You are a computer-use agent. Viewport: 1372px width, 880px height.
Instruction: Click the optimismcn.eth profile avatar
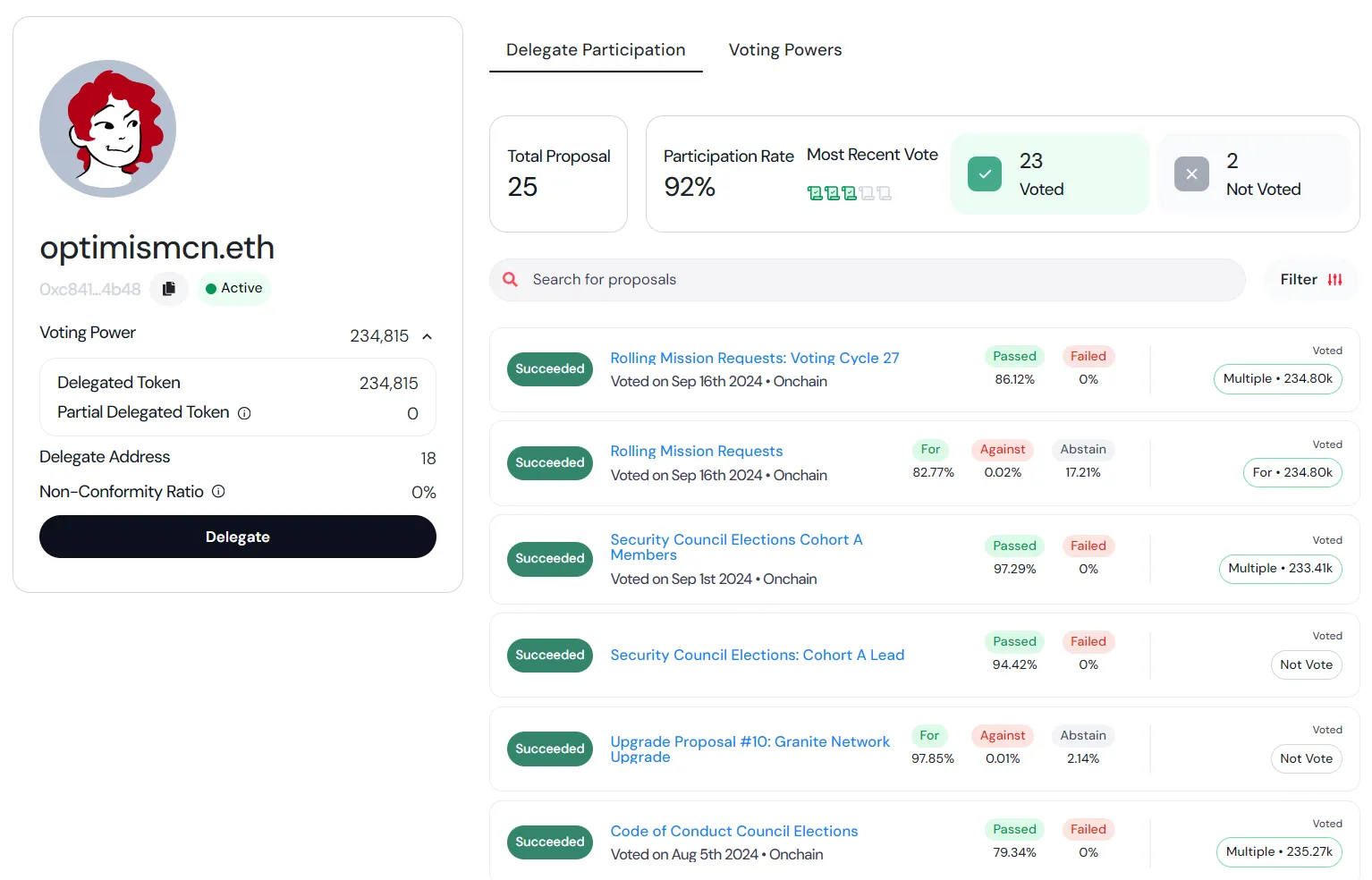click(x=107, y=129)
